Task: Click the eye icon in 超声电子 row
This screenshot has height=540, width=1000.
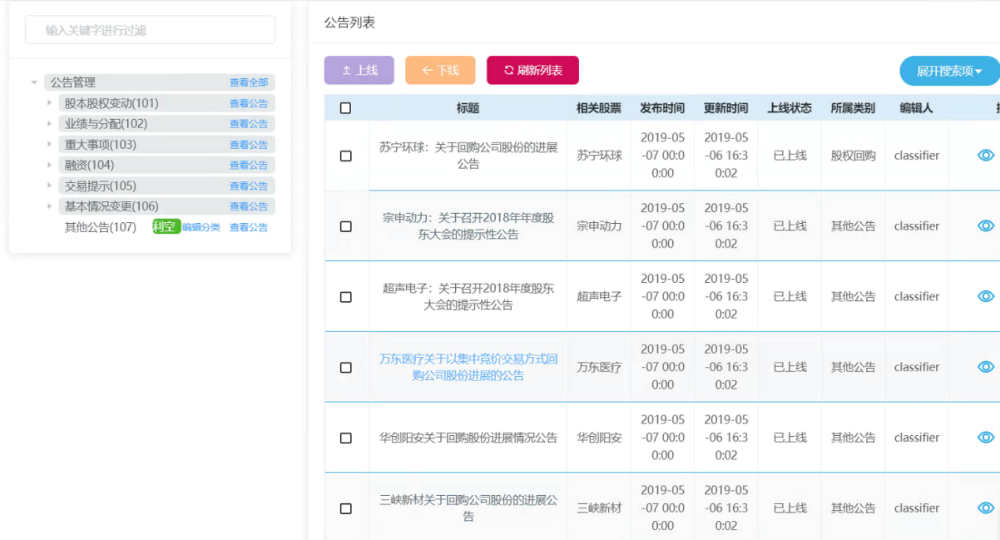Action: [985, 296]
